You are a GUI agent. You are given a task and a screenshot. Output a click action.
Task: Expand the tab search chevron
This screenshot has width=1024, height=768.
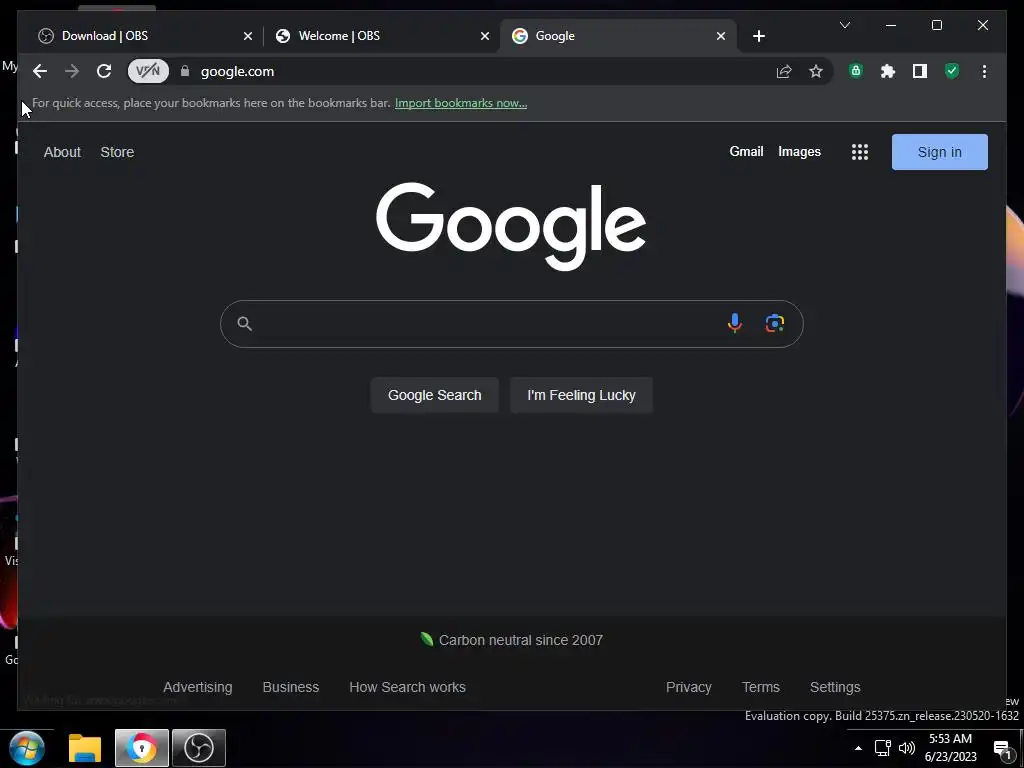pos(844,25)
